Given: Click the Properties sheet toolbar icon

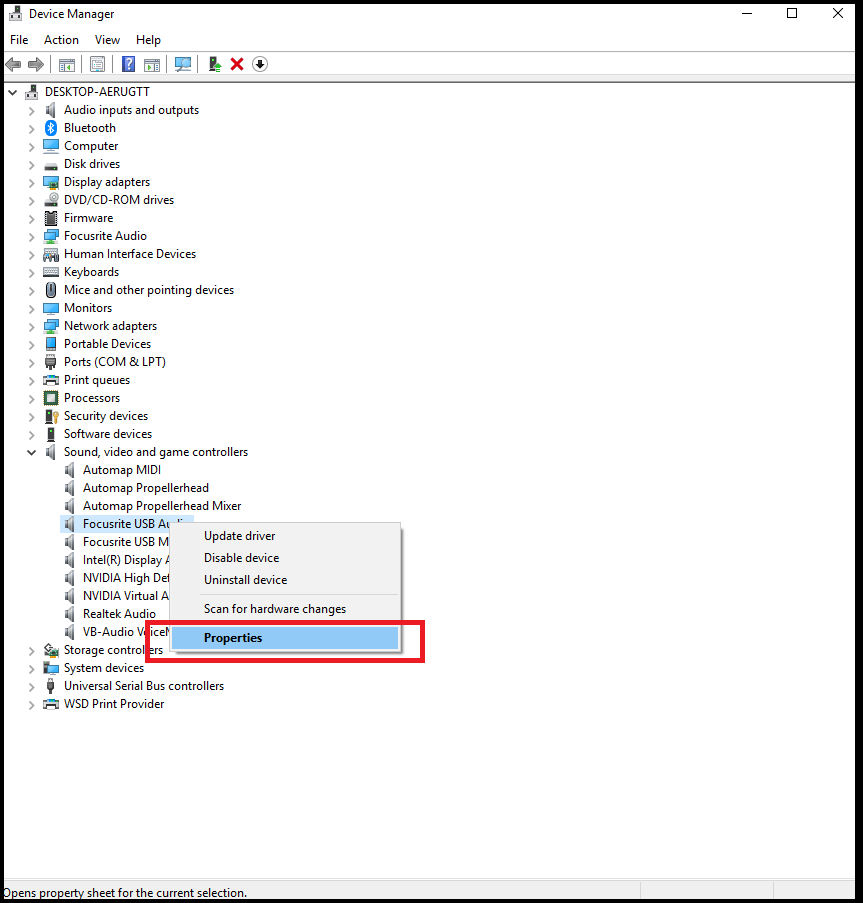Looking at the screenshot, I should click(x=97, y=64).
